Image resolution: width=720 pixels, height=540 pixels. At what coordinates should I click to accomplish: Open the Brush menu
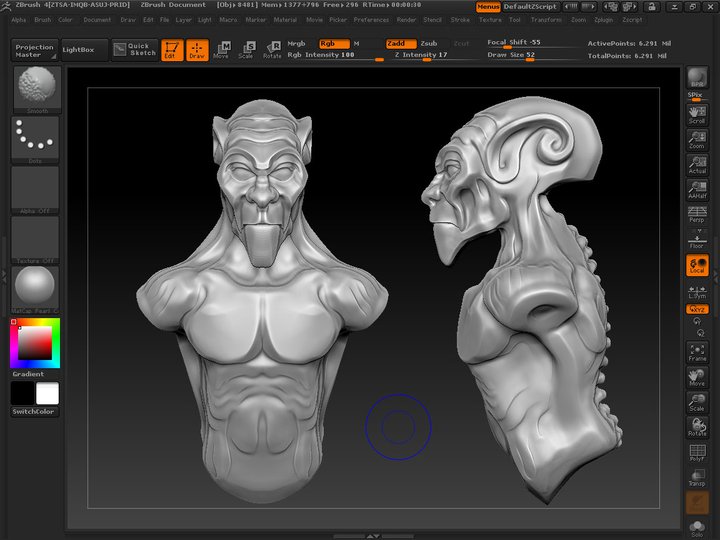point(43,20)
